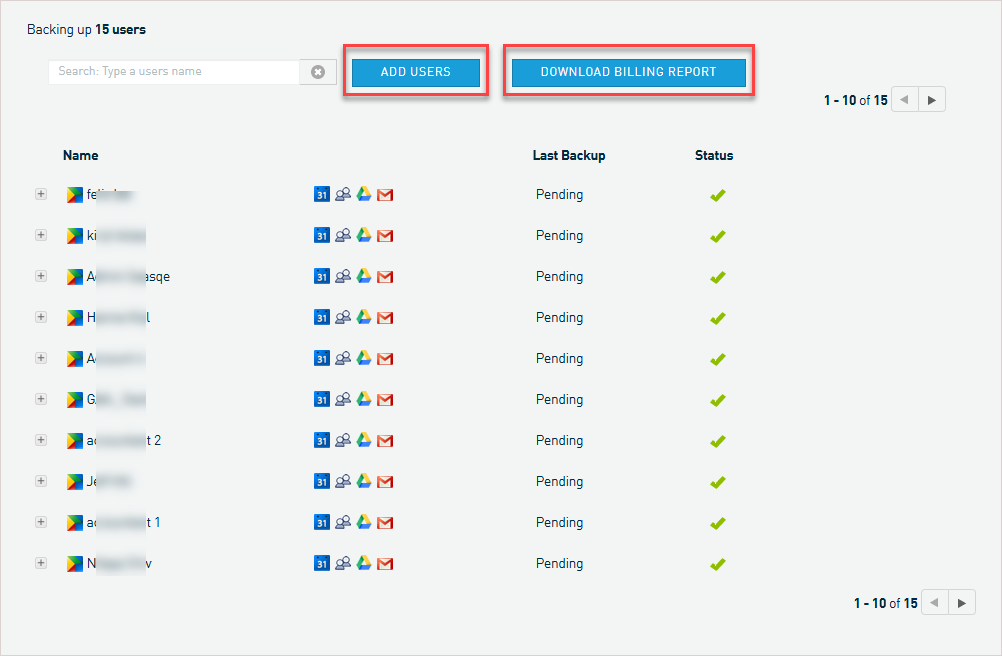This screenshot has width=1002, height=656.
Task: Select the Gmail icon for user "account 1"
Action: (x=385, y=522)
